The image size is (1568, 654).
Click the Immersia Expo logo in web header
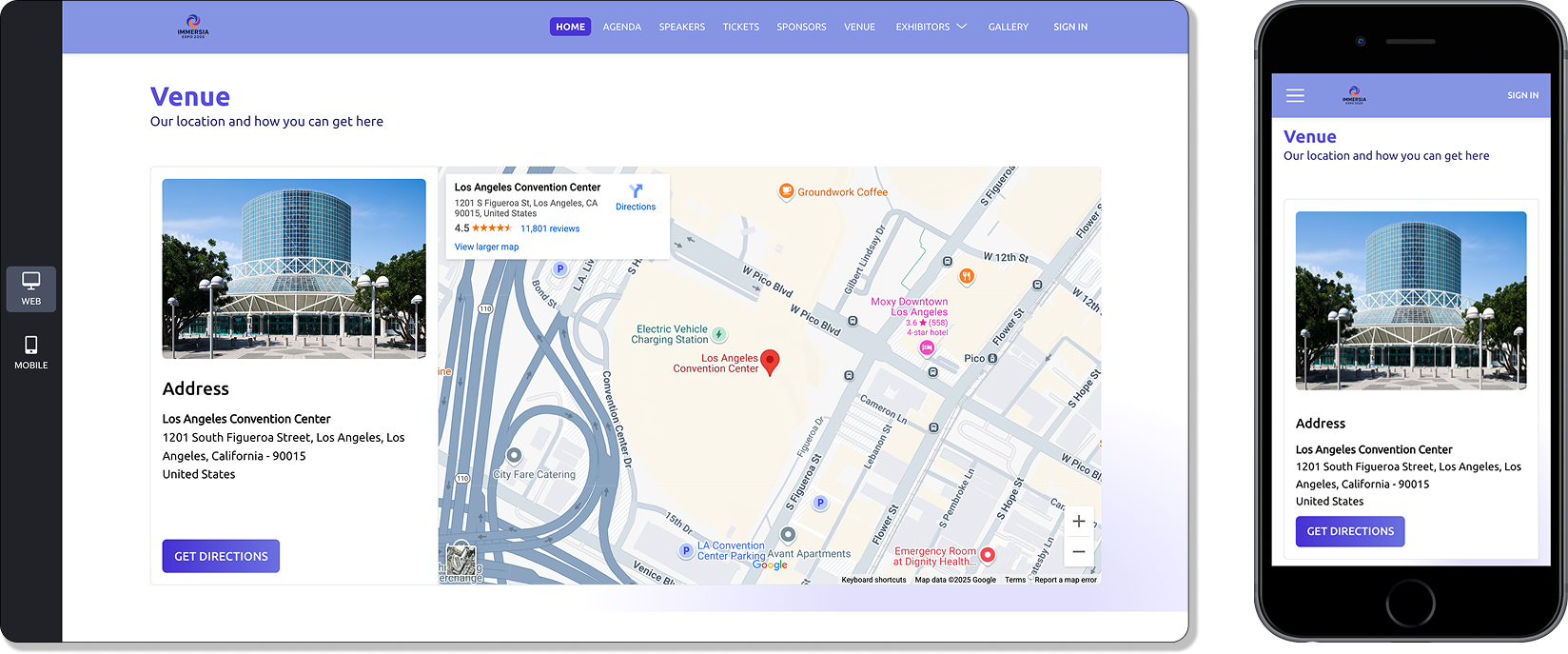tap(193, 27)
